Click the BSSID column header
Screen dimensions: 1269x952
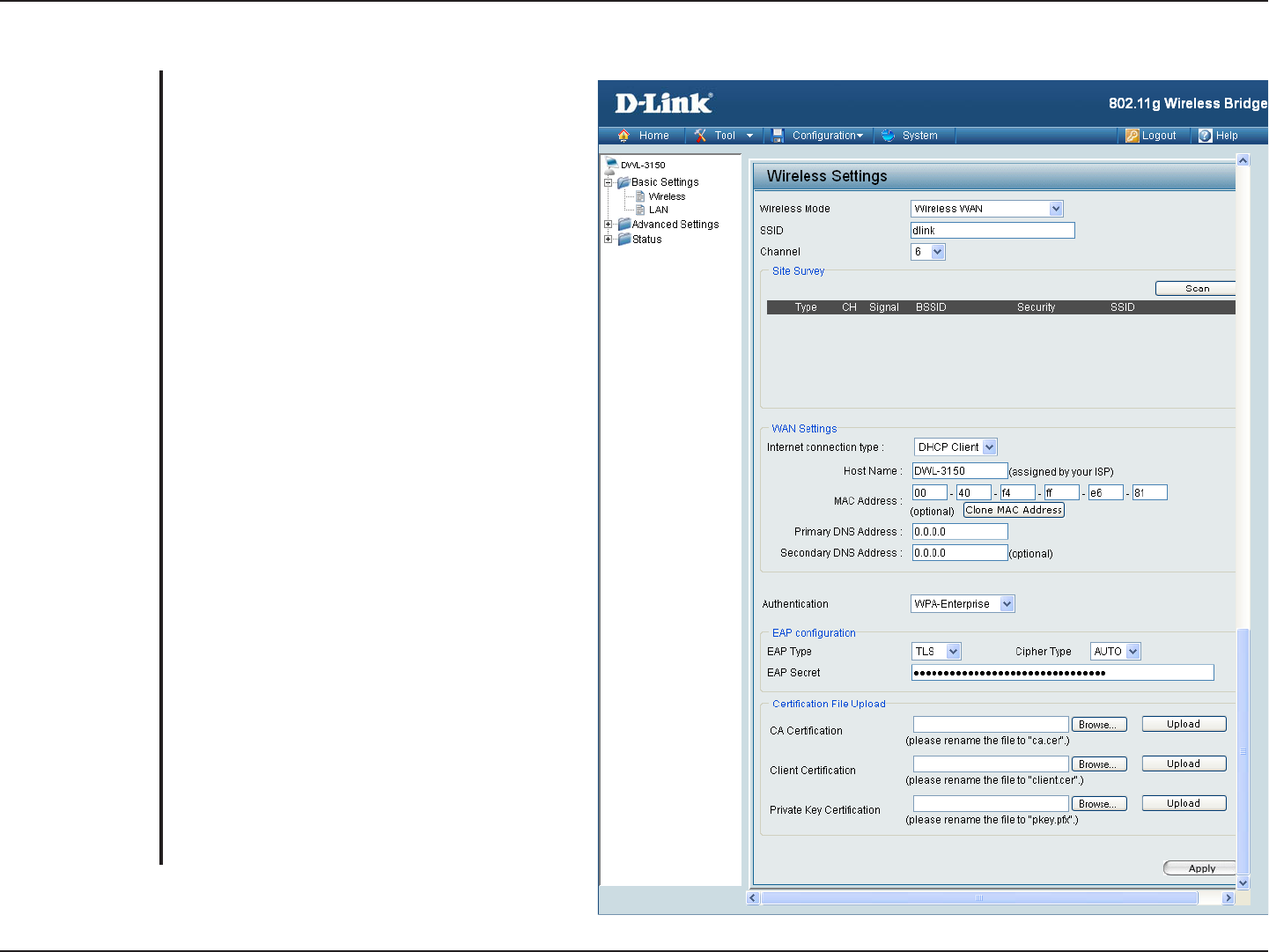point(931,307)
